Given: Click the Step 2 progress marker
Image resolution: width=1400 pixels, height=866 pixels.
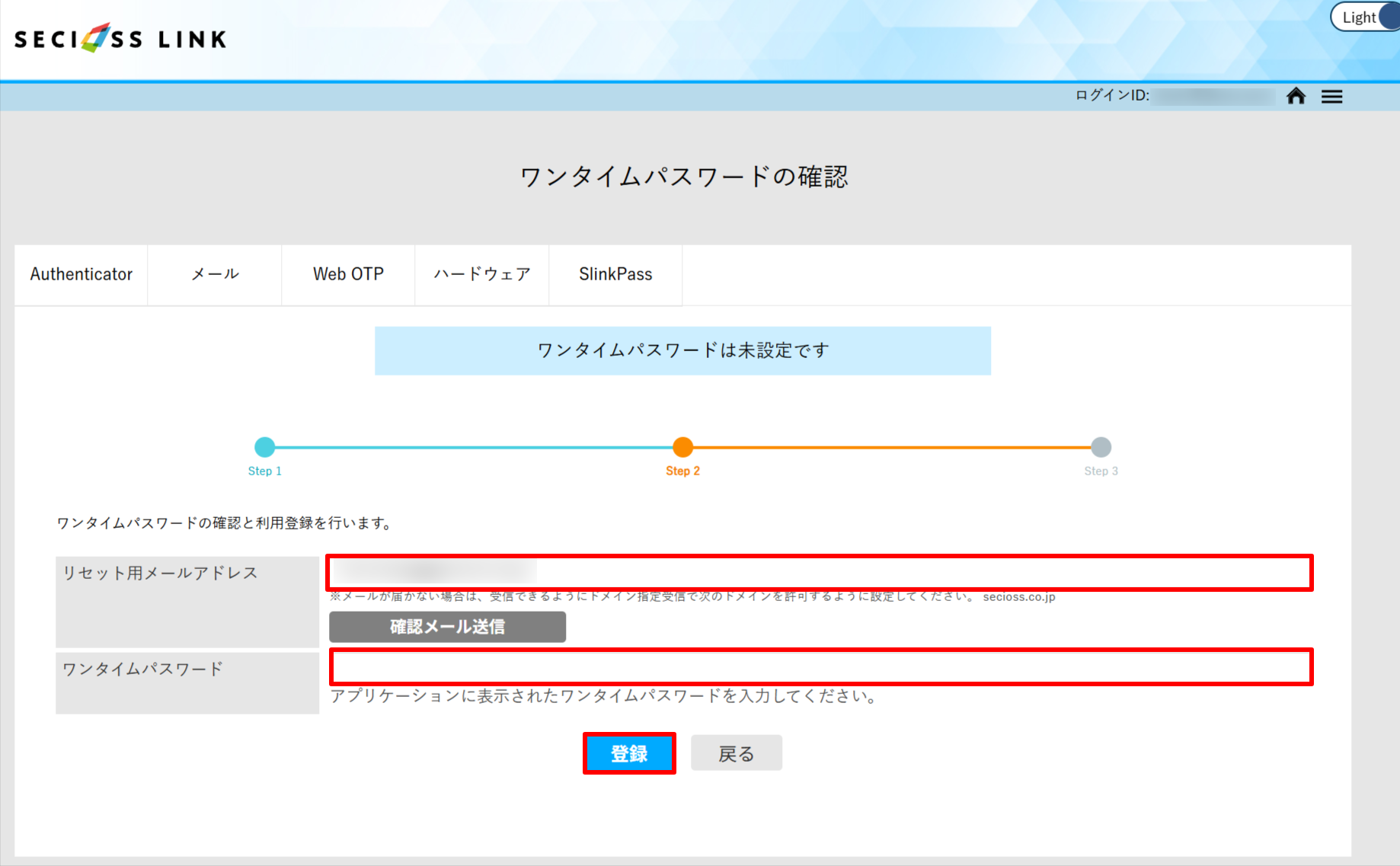Looking at the screenshot, I should pyautogui.click(x=682, y=447).
